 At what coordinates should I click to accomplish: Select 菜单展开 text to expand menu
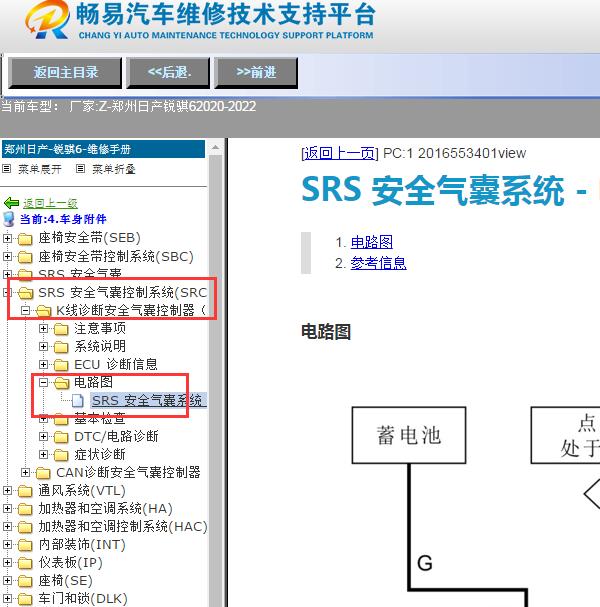pyautogui.click(x=40, y=169)
